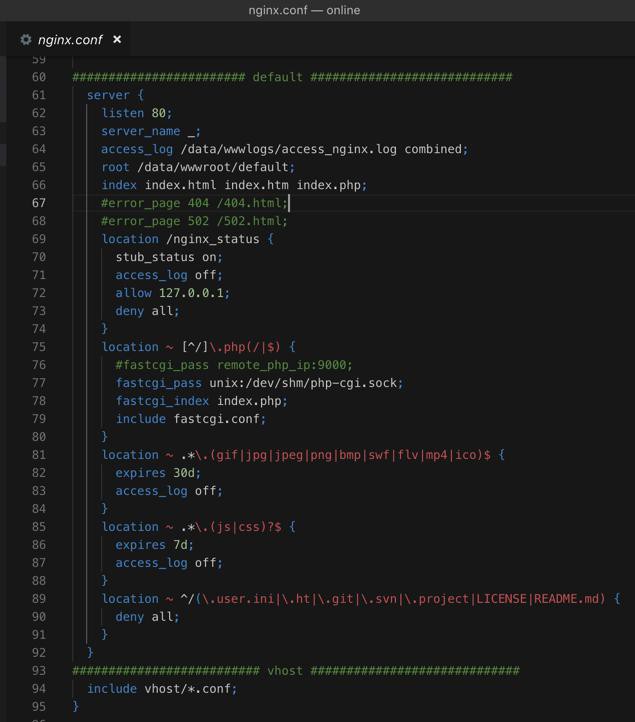This screenshot has height=722, width=635.
Task: Click the '#error_page 404 /404.html;' comment
Action: pyautogui.click(x=194, y=203)
